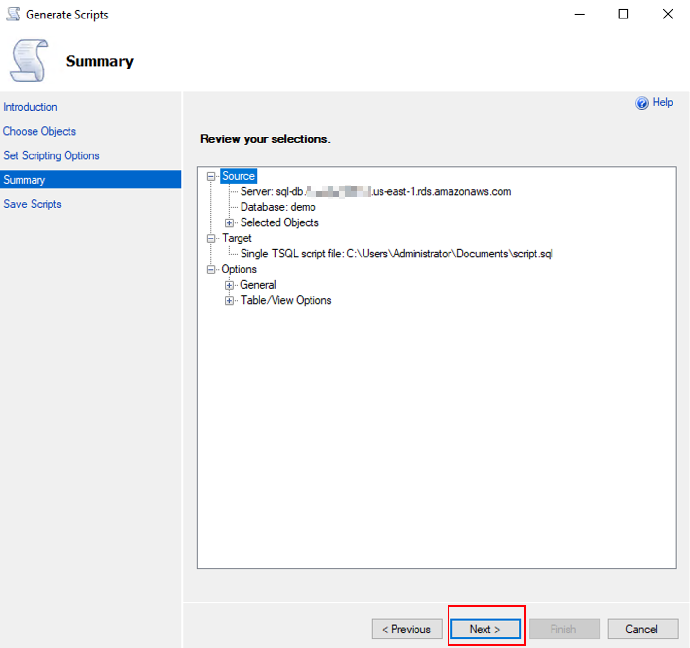Expand the Selected Objects node

pyautogui.click(x=229, y=223)
